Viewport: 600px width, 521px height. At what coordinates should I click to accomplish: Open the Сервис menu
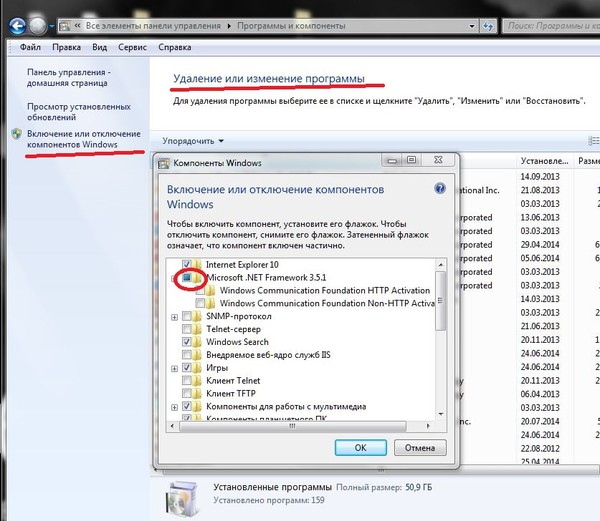point(132,47)
